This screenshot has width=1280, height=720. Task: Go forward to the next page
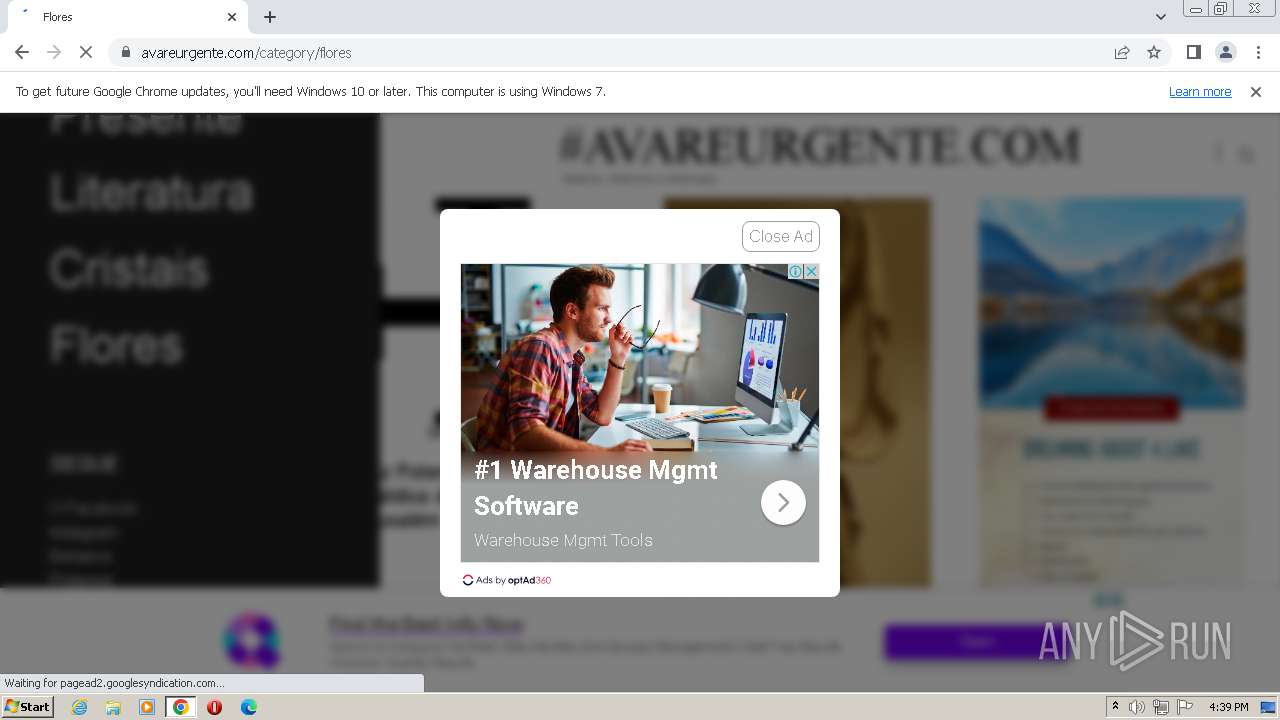click(54, 52)
